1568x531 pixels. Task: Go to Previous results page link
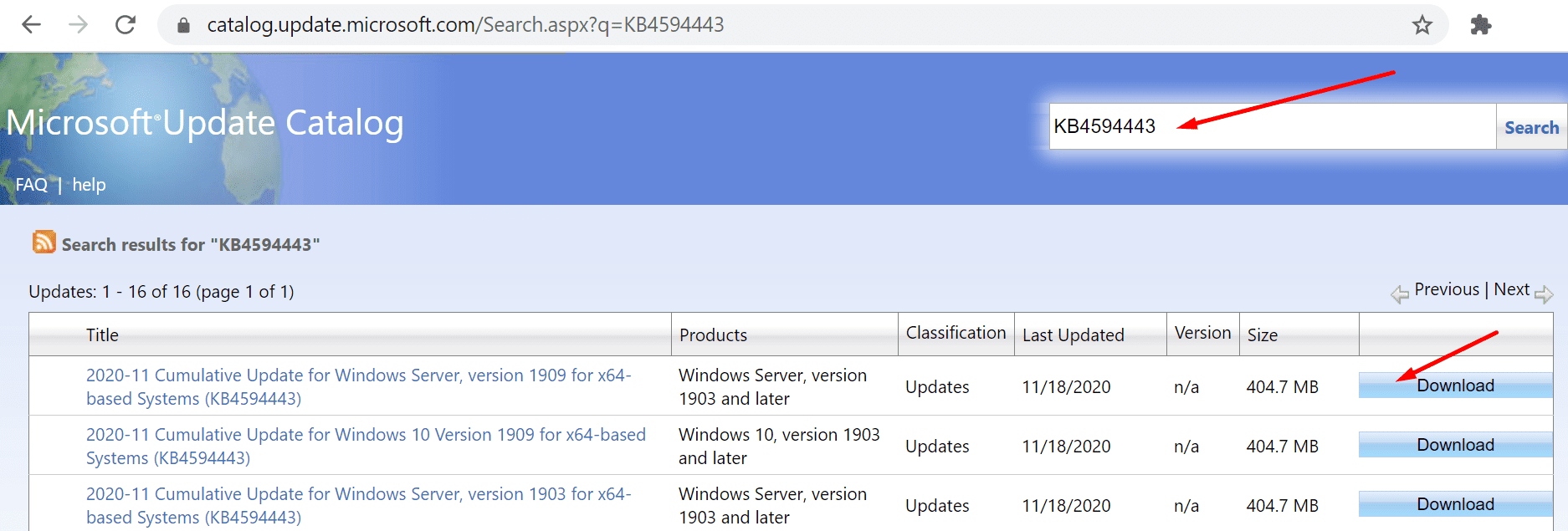(x=1447, y=289)
